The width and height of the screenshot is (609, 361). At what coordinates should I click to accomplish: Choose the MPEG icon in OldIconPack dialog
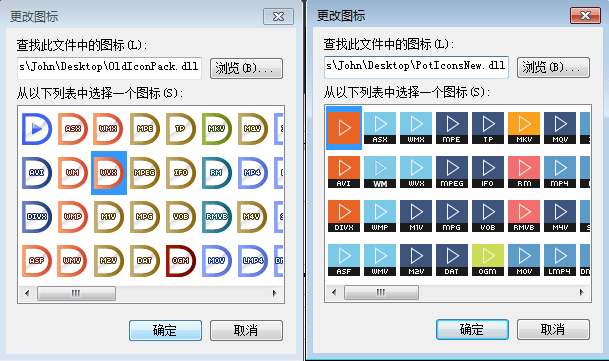tap(144, 173)
